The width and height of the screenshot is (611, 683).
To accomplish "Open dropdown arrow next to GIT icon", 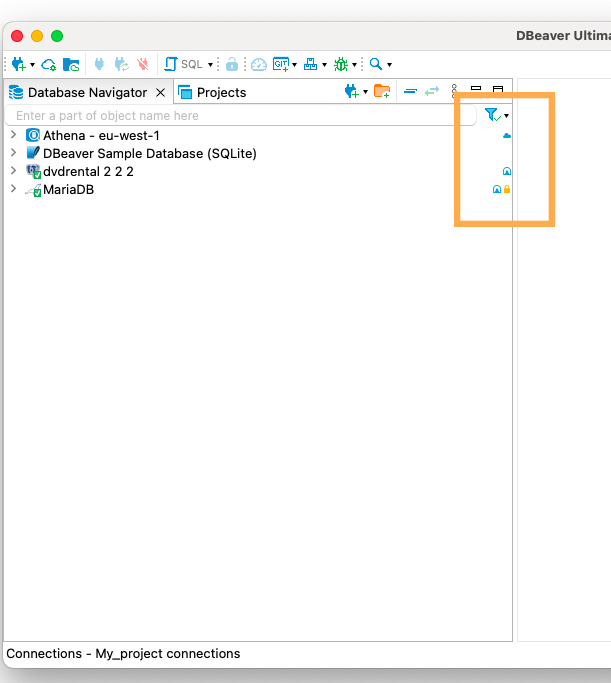I will click(294, 65).
